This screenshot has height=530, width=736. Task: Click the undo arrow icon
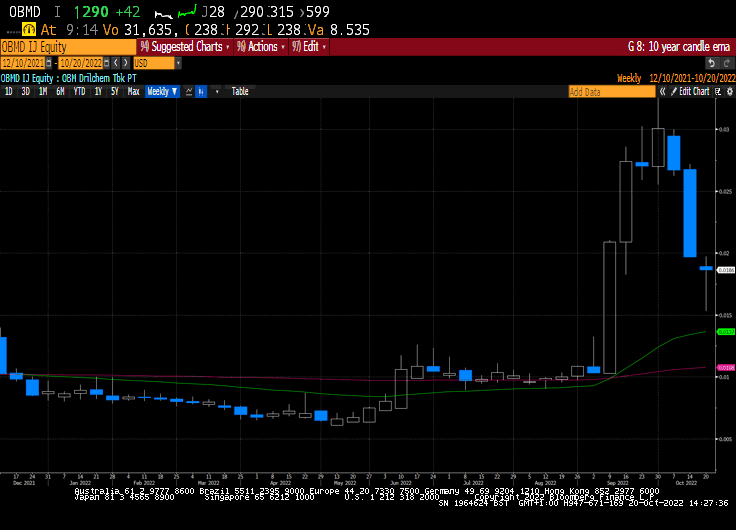pos(712,63)
